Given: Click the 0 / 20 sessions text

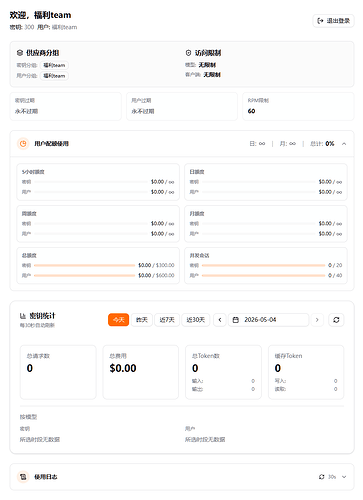Looking at the screenshot, I should (x=335, y=265).
